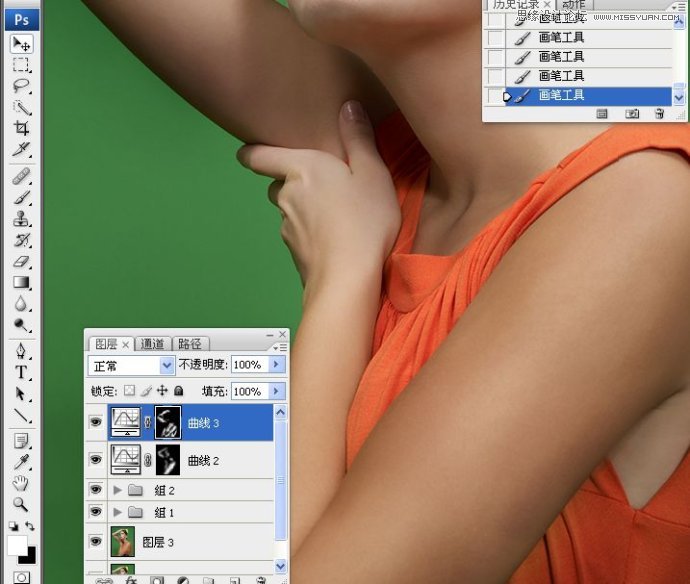
Task: Create new document from current state
Action: coord(602,114)
